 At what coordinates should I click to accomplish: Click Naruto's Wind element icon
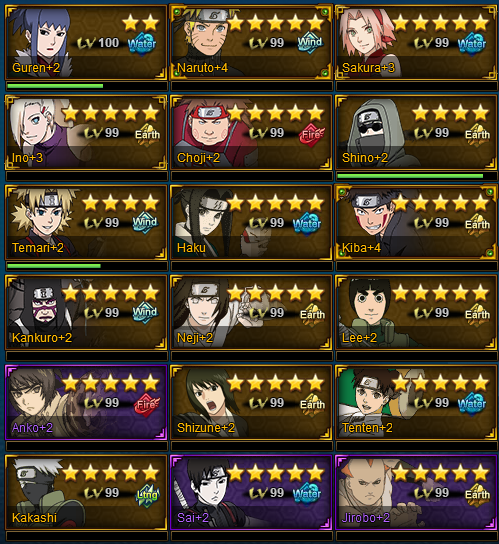tap(310, 43)
